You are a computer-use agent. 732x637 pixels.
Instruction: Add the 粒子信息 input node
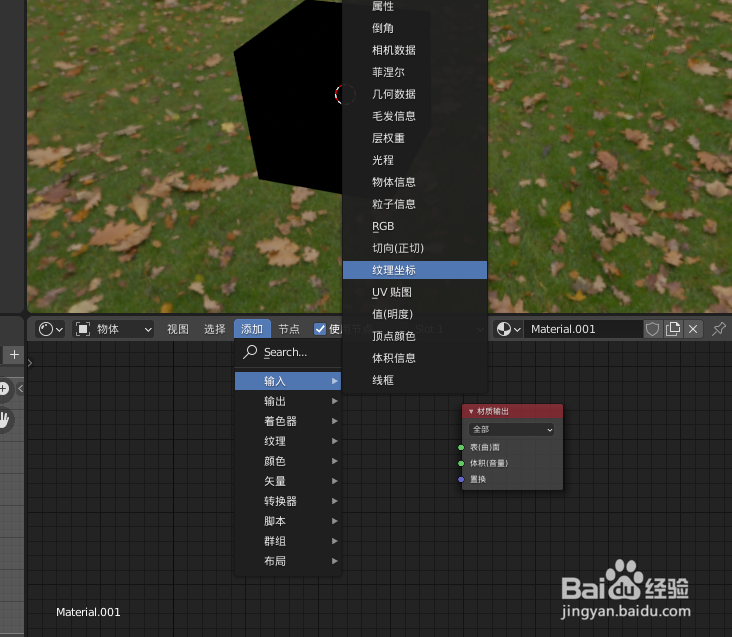click(415, 204)
